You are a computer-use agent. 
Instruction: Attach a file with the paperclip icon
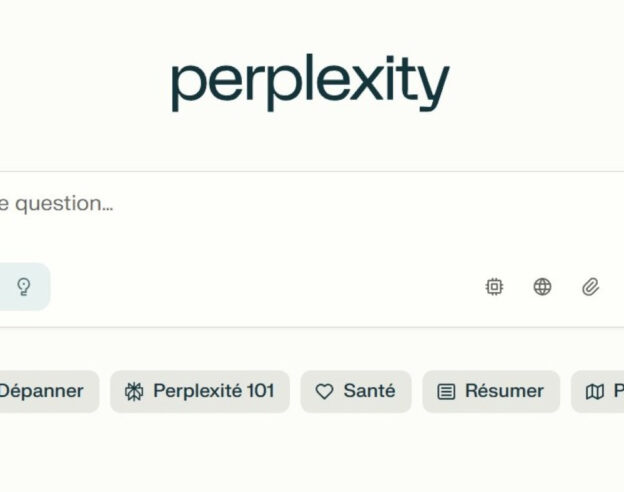591,287
